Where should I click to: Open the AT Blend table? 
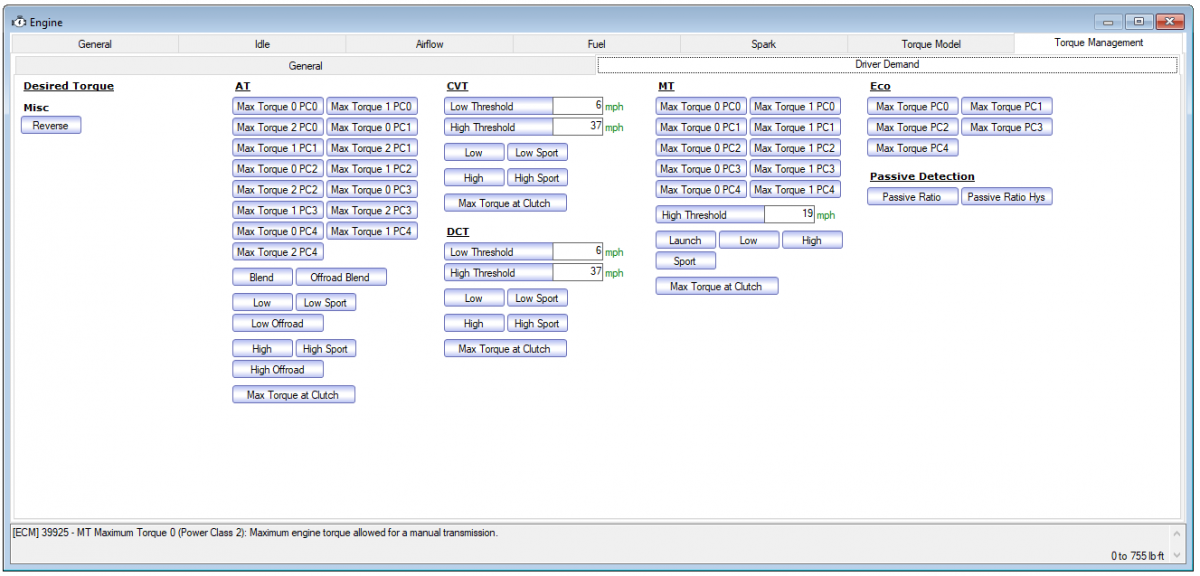262,277
